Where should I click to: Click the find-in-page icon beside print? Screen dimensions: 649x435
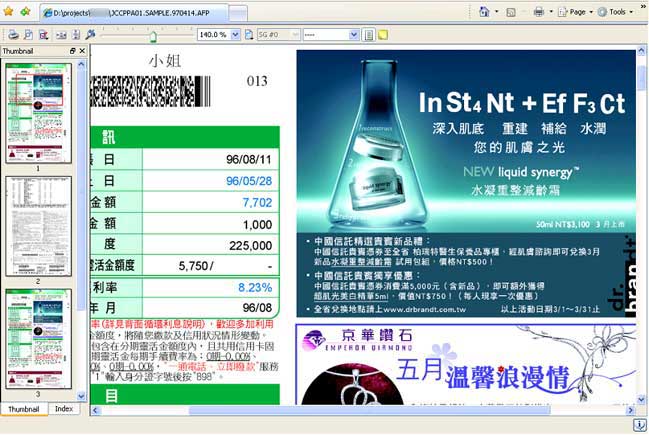point(29,35)
